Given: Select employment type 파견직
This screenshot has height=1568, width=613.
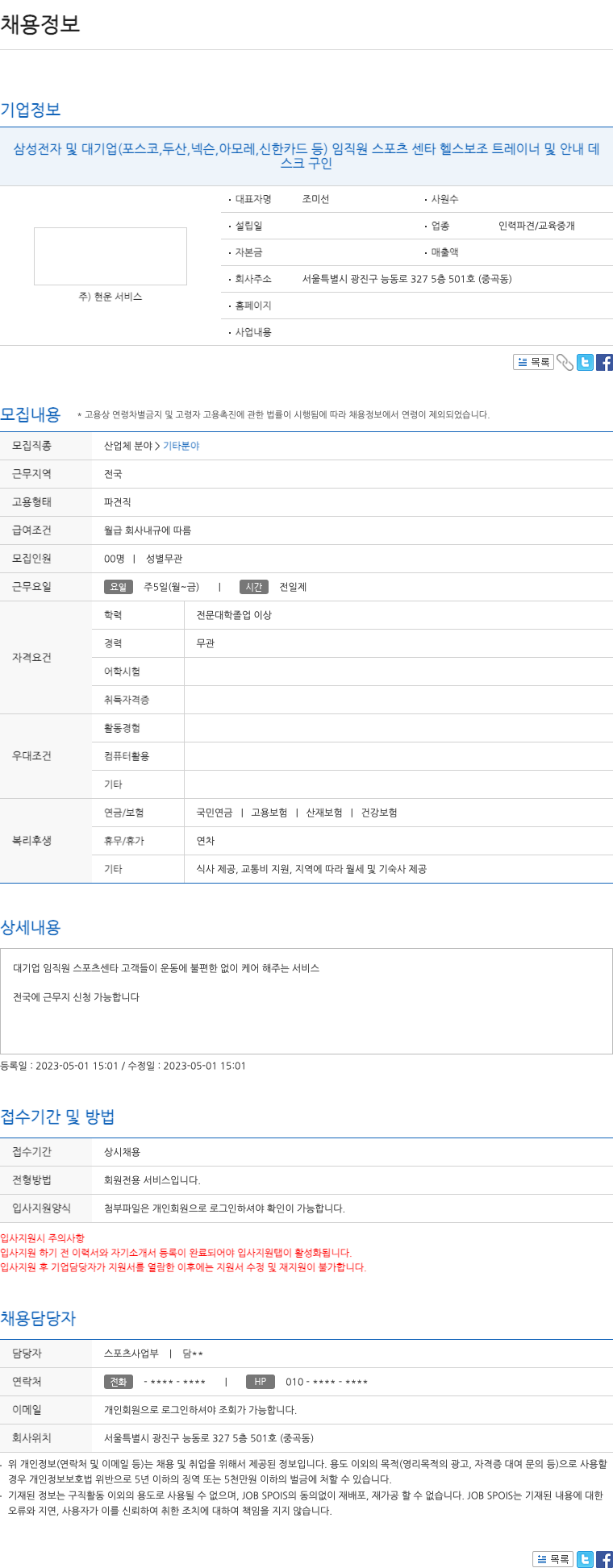Looking at the screenshot, I should (x=118, y=502).
